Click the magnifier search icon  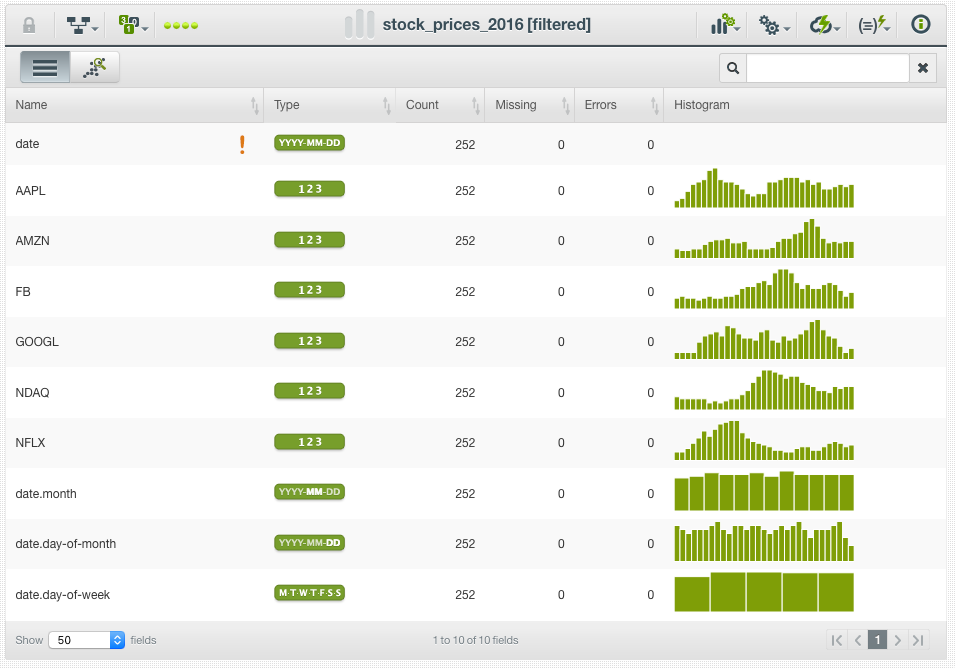[733, 68]
